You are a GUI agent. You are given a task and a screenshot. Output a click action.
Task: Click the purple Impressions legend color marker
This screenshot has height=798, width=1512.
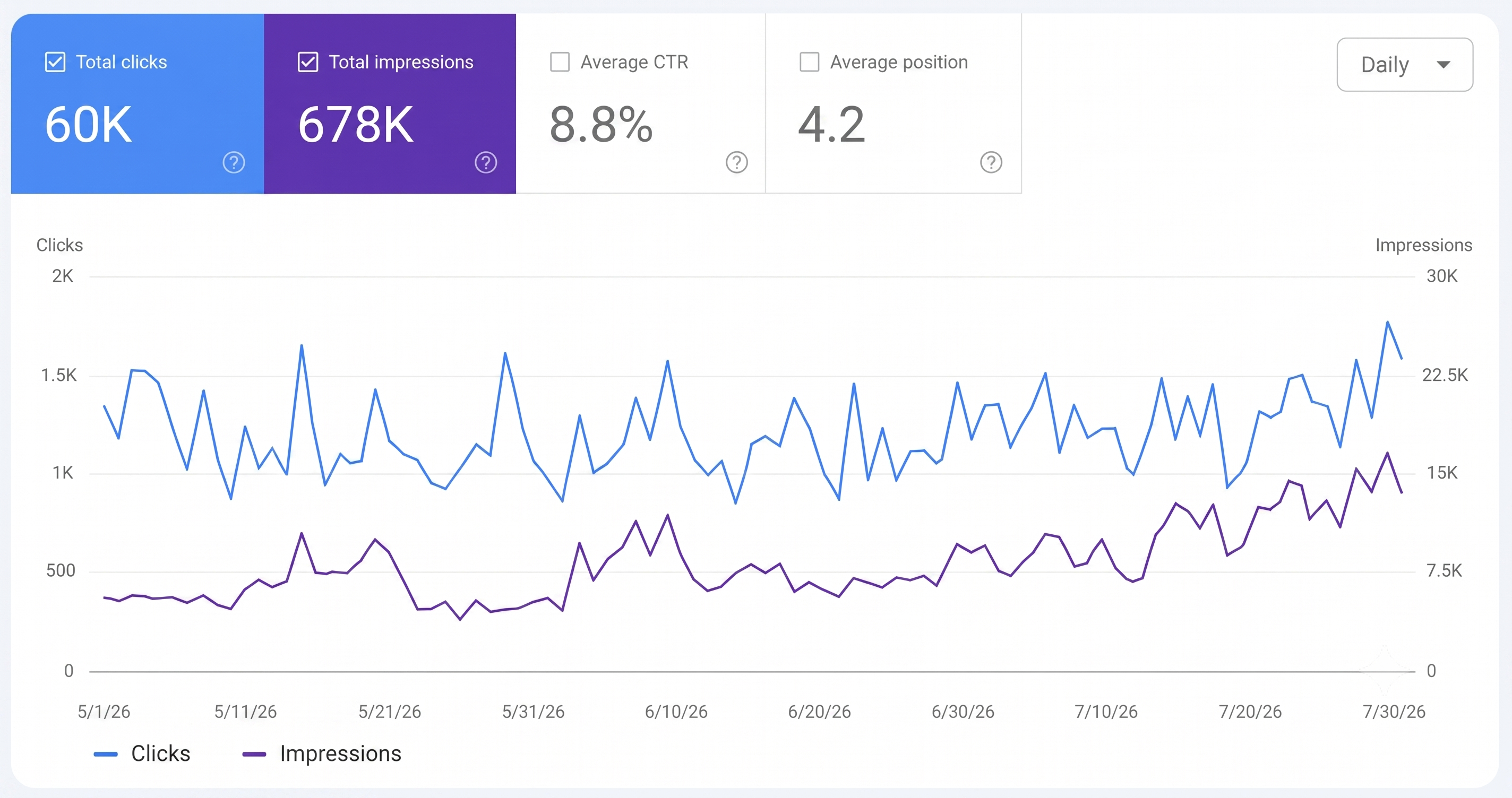point(254,754)
